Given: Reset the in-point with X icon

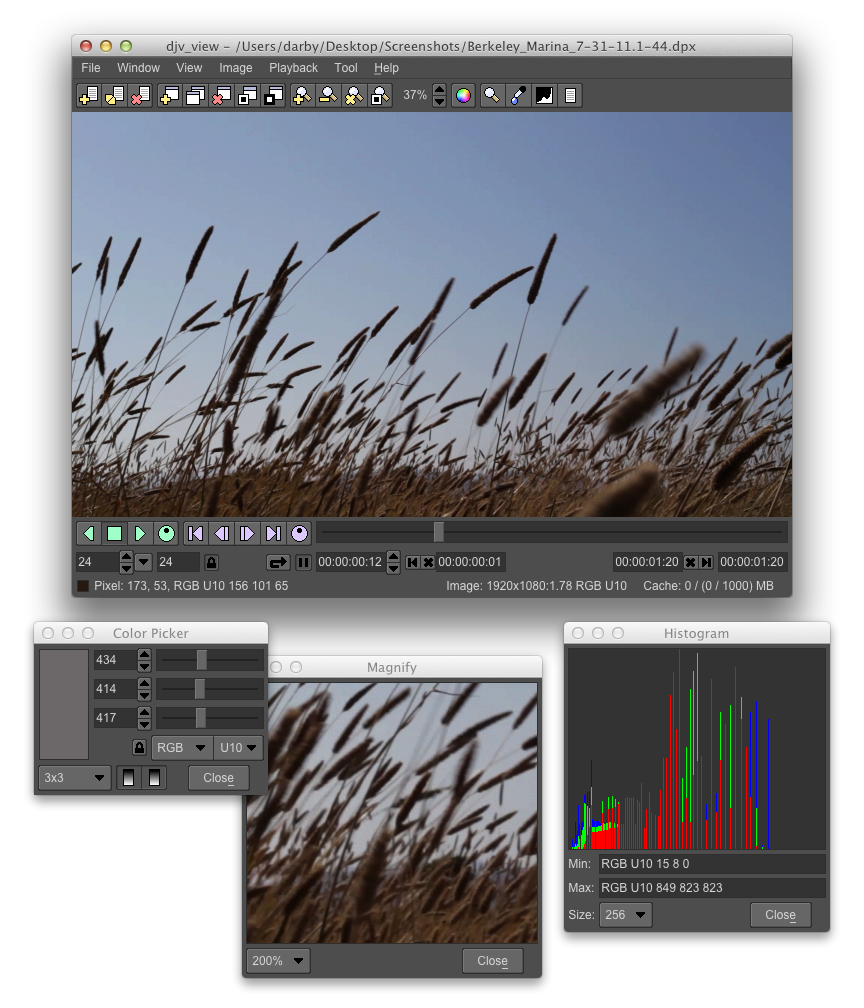Looking at the screenshot, I should click(428, 562).
